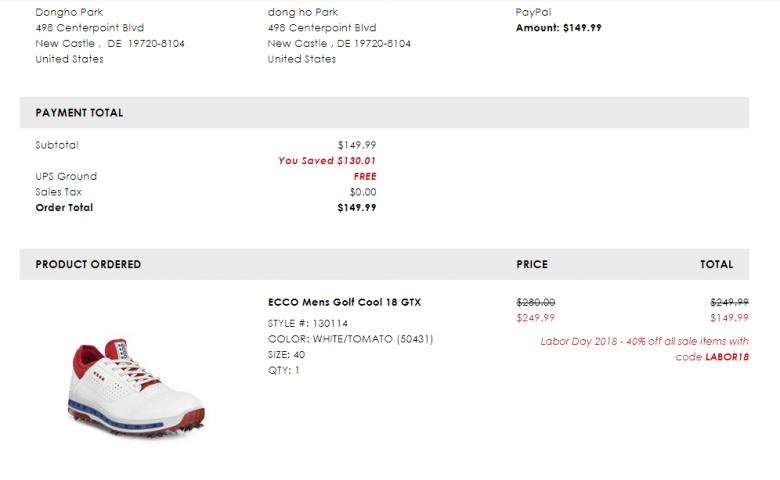This screenshot has height=480, width=780.
Task: Click the You Saved $130.01 text
Action: point(327,160)
